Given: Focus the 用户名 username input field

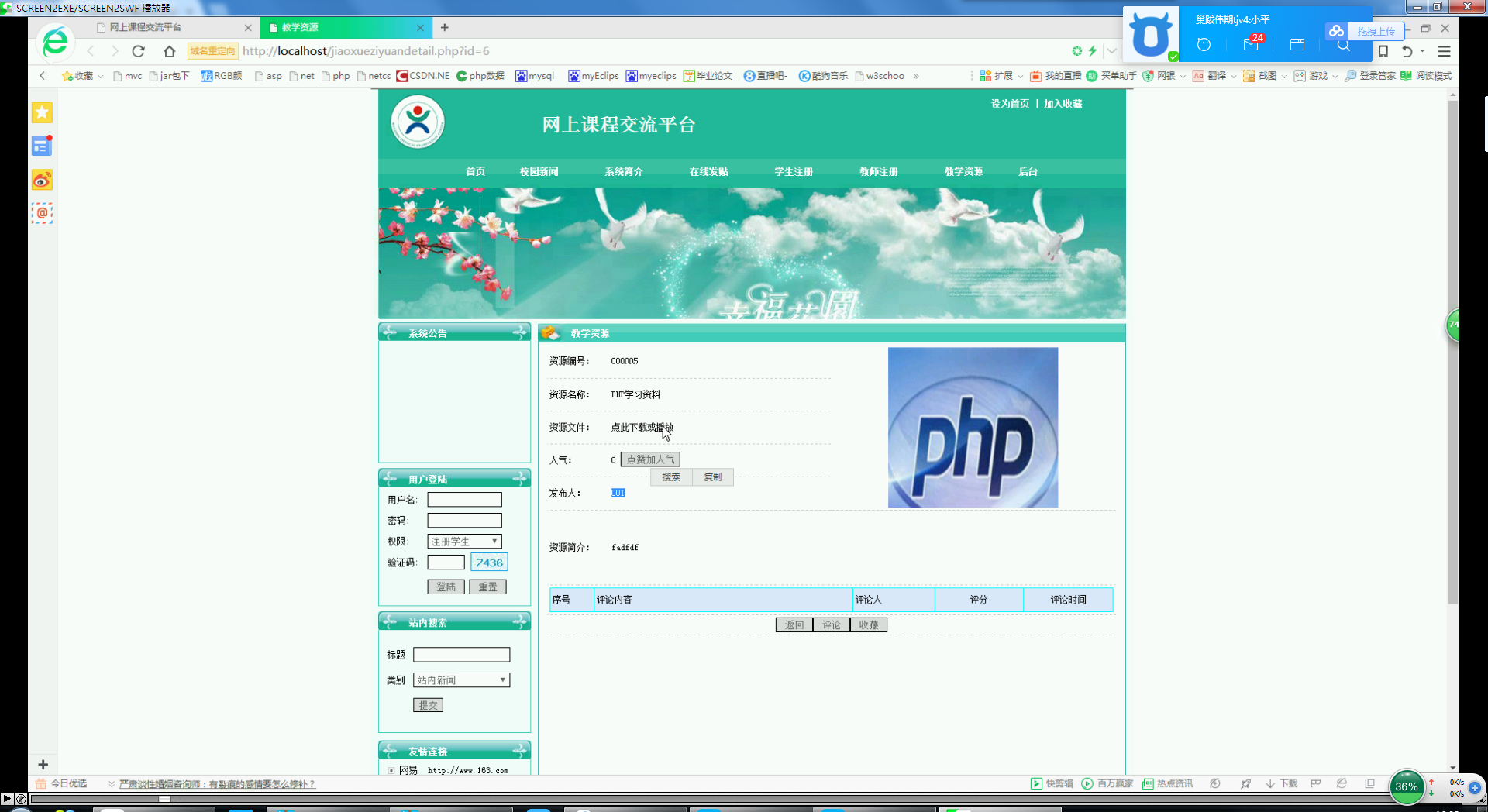Looking at the screenshot, I should (x=464, y=500).
